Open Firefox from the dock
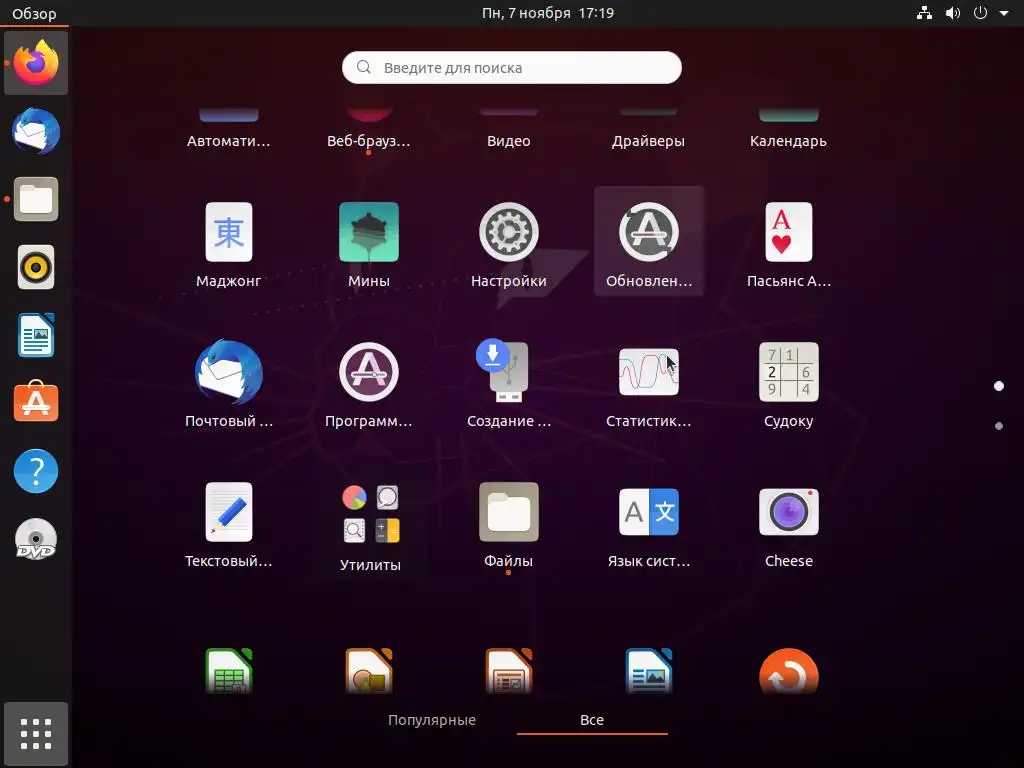Viewport: 1024px width, 768px height. (x=36, y=63)
